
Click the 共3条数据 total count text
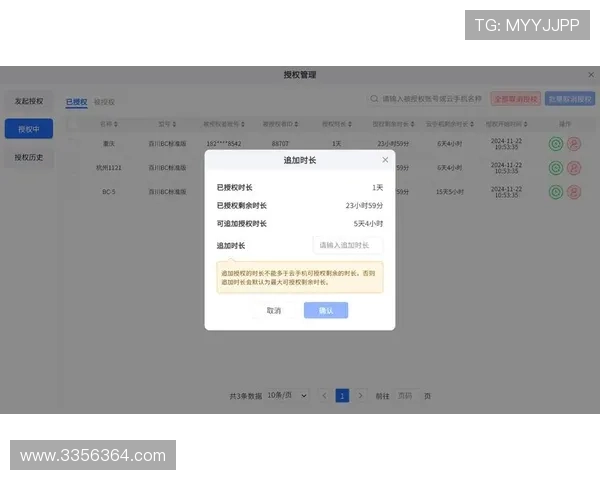pyautogui.click(x=246, y=396)
